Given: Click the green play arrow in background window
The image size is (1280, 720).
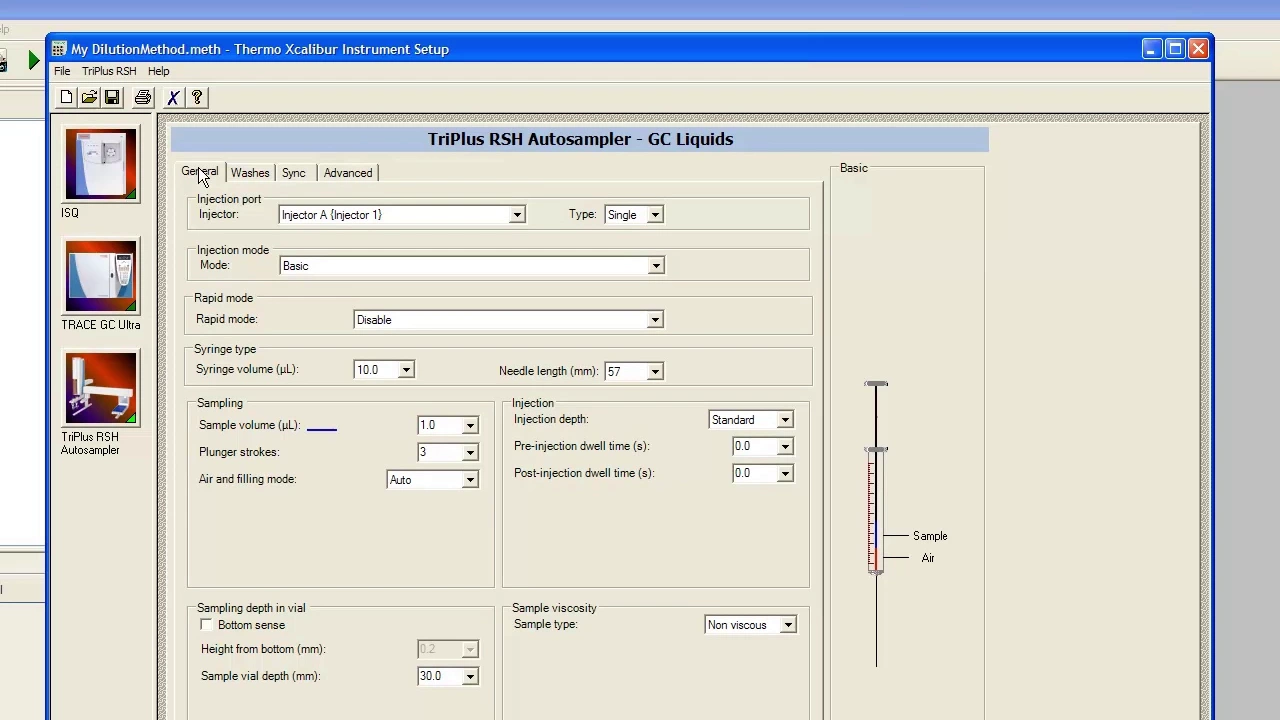Looking at the screenshot, I should [34, 62].
